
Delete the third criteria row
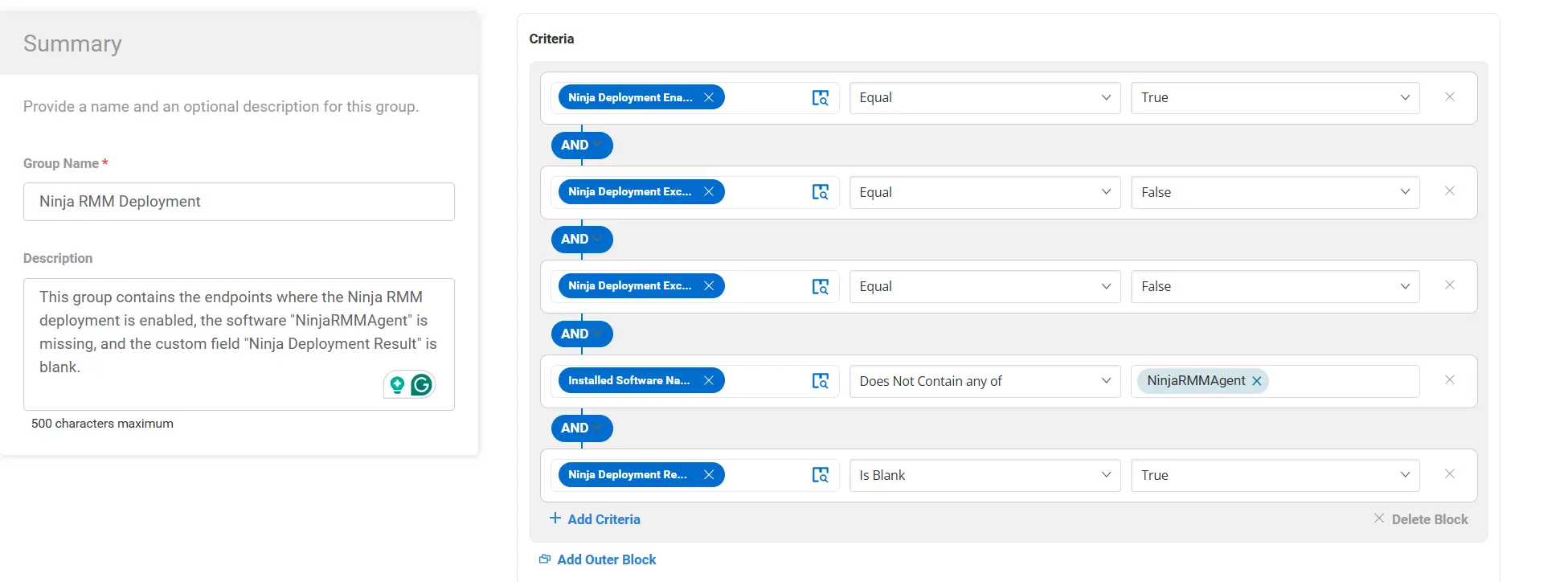pyautogui.click(x=1450, y=285)
